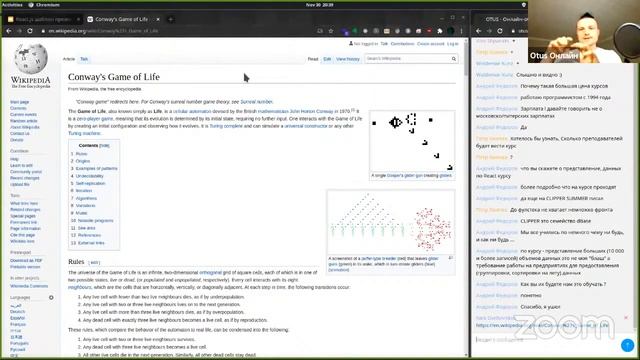Jump to Rules in the contents
This screenshot has width=640, height=360.
pyautogui.click(x=82, y=154)
